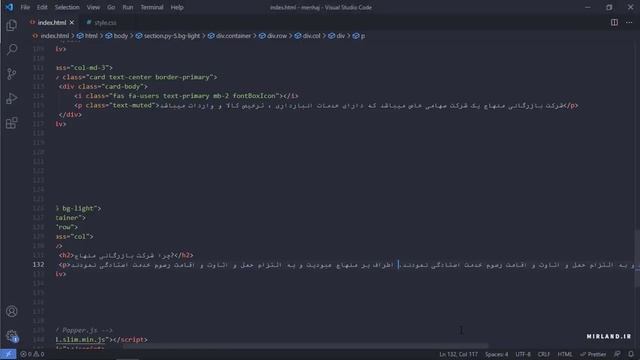
Task: Open the View menu
Action: point(93,7)
